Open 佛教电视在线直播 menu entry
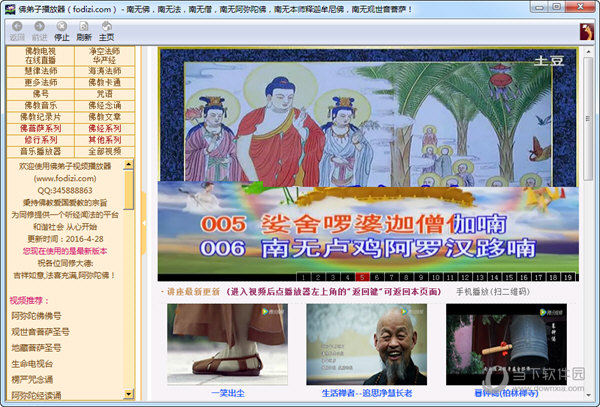600x407 pixels. pyautogui.click(x=41, y=56)
